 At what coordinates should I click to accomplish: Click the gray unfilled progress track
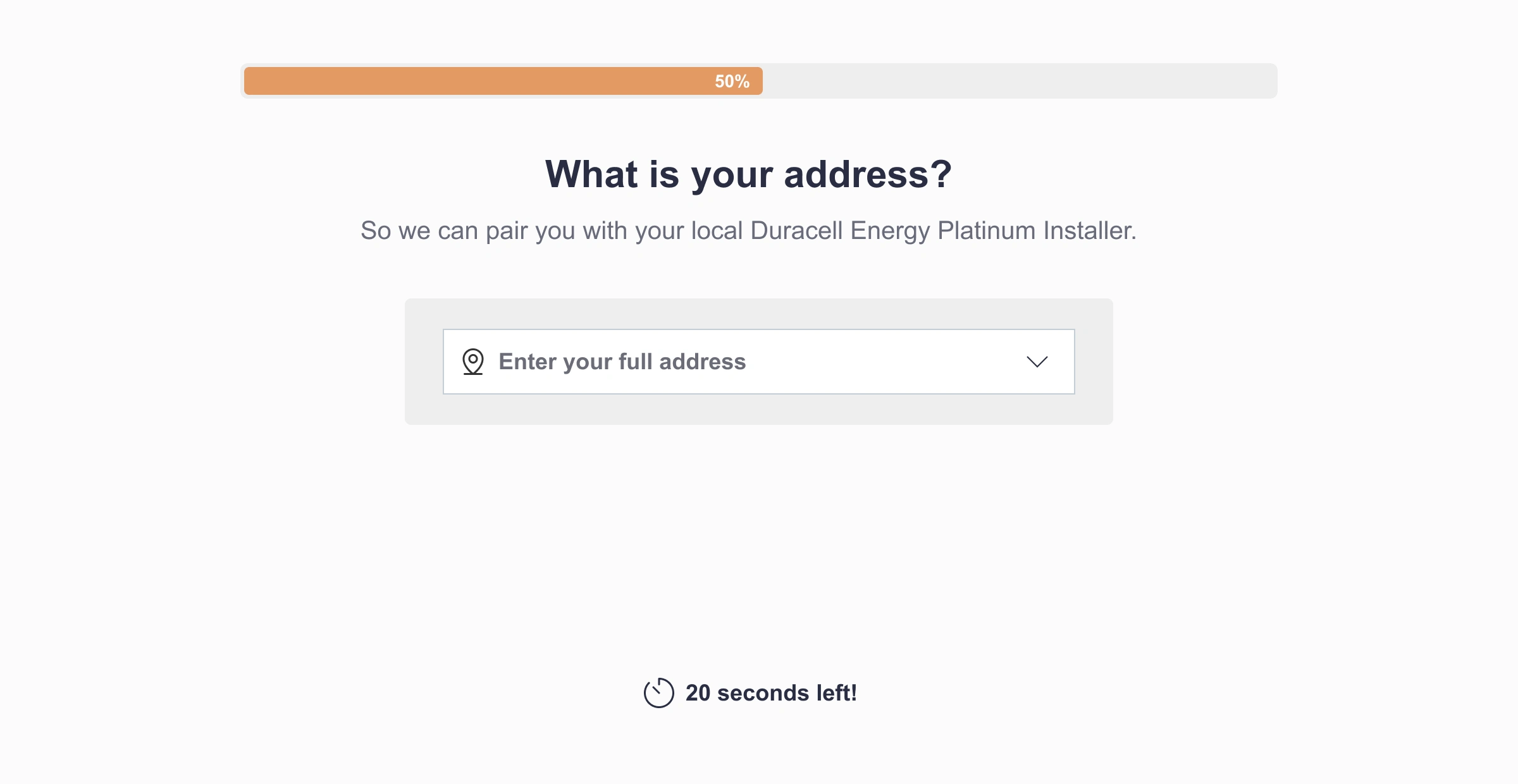1018,82
